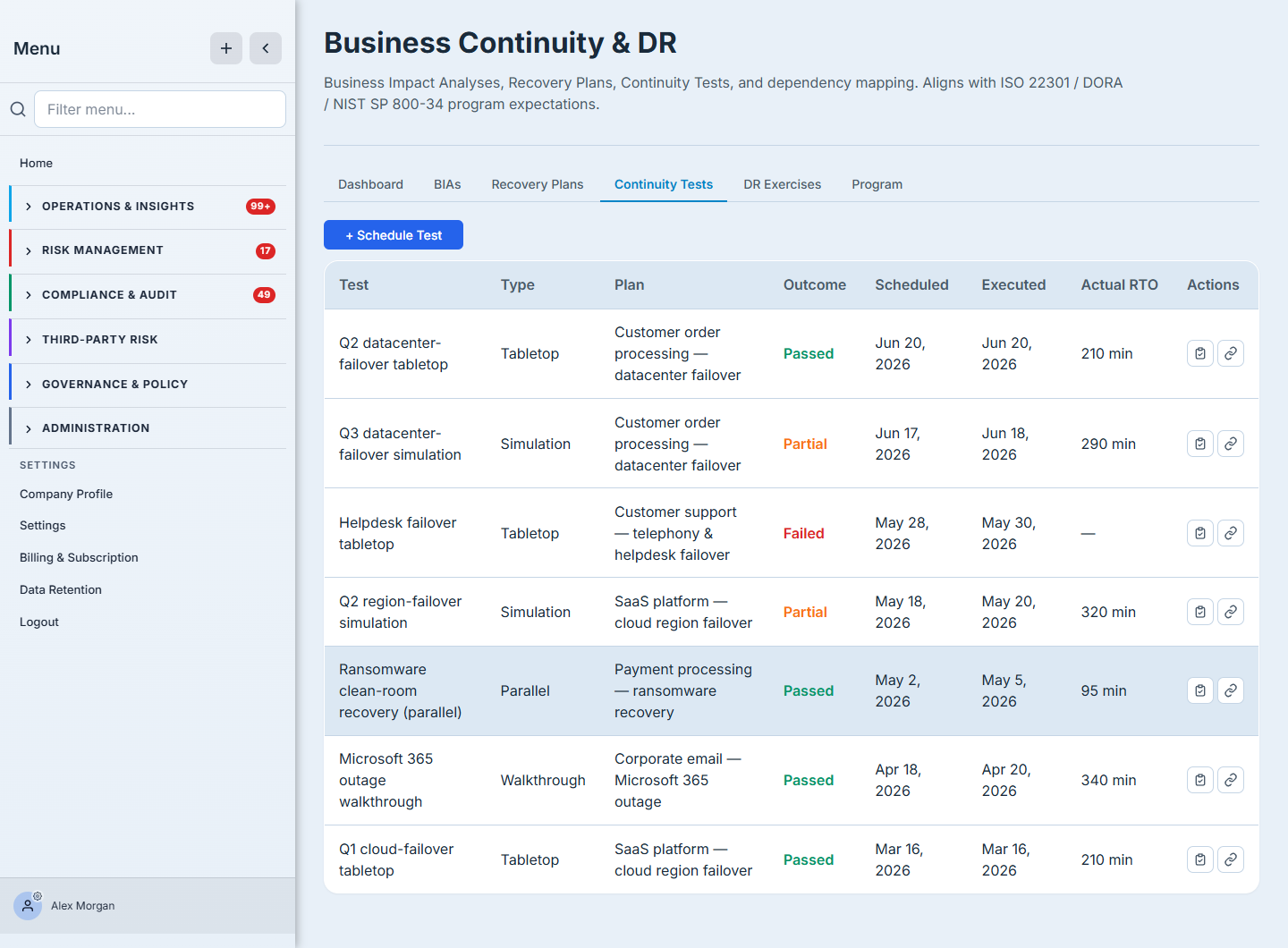Open clipboard icon for Helpdesk failover tabletop
Image resolution: width=1288 pixels, height=948 pixels.
pos(1200,533)
